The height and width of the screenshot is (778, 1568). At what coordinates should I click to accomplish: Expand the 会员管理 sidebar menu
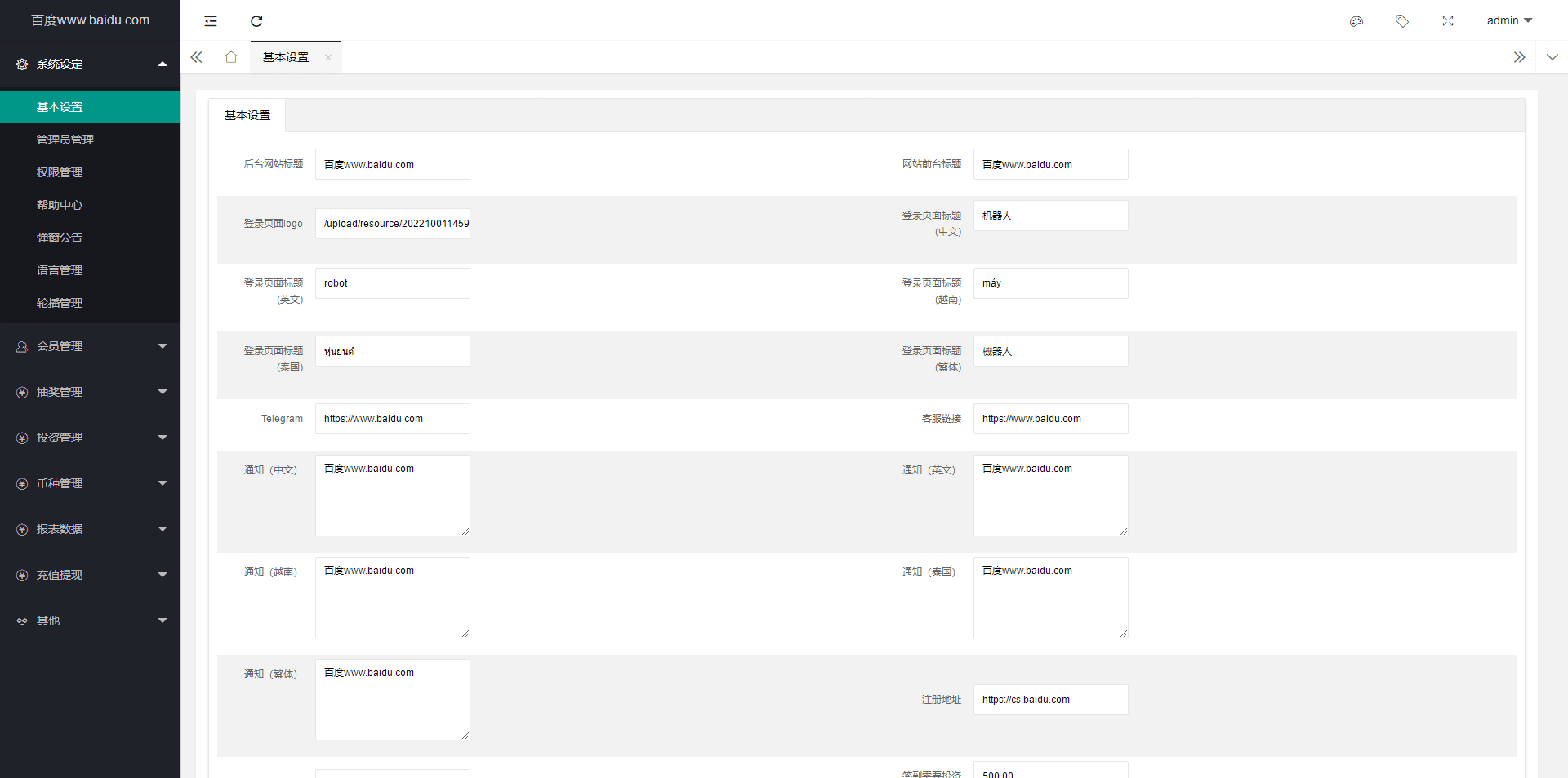[x=90, y=346]
